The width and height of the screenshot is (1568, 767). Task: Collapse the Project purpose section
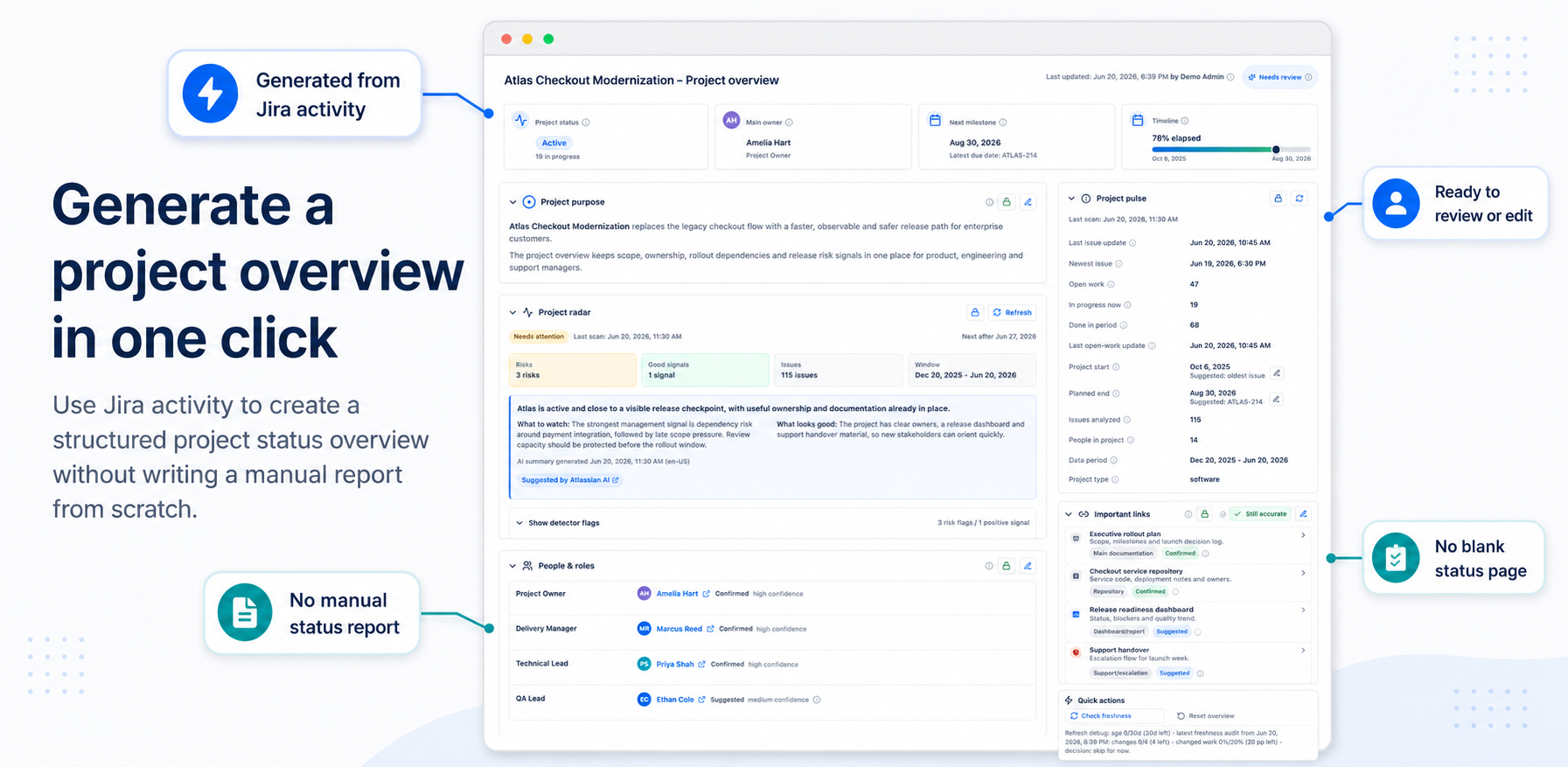point(513,202)
